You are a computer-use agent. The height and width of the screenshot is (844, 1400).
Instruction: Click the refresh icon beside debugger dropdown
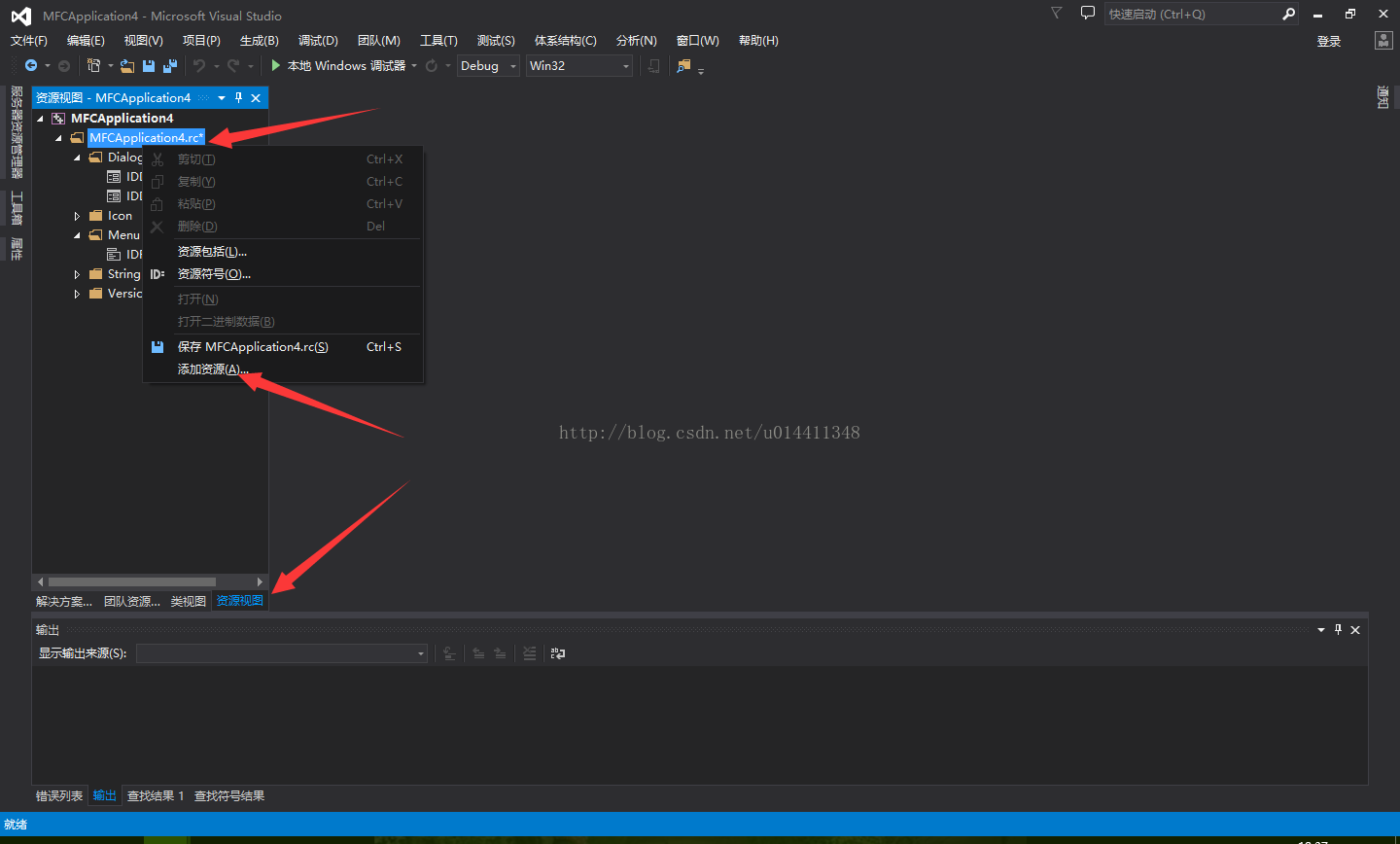(432, 65)
